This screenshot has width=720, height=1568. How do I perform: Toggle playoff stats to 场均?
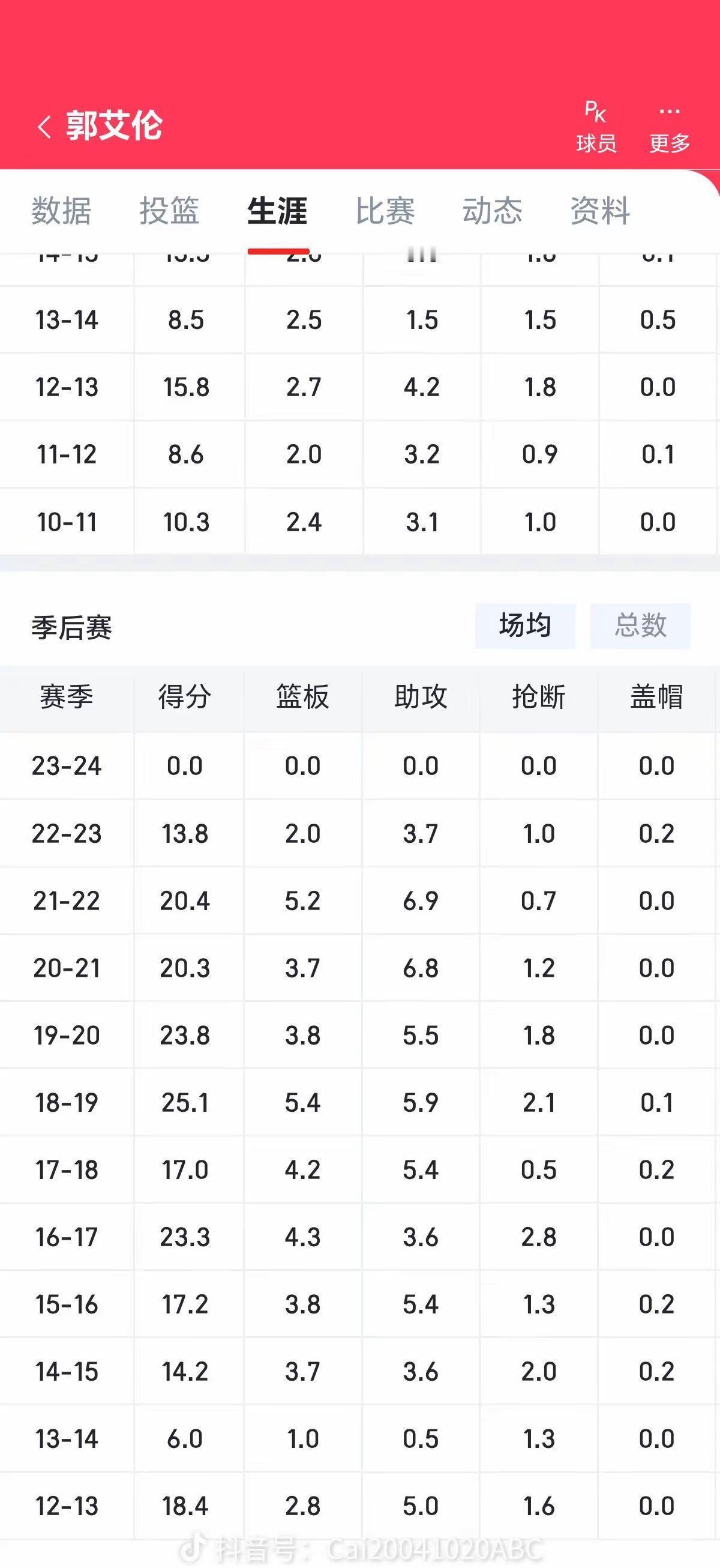pyautogui.click(x=525, y=626)
